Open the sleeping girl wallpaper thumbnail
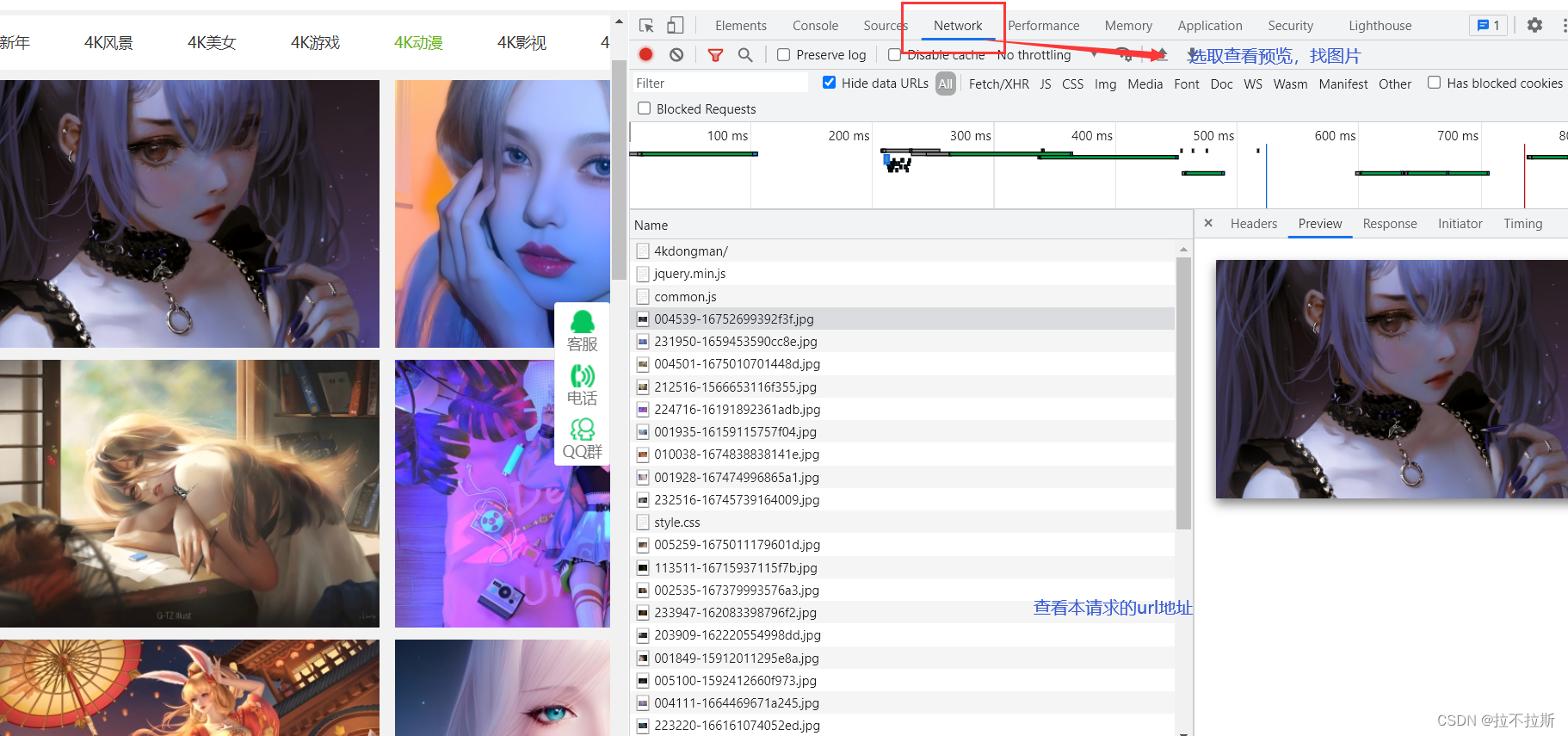The width and height of the screenshot is (1568, 736). click(x=189, y=493)
